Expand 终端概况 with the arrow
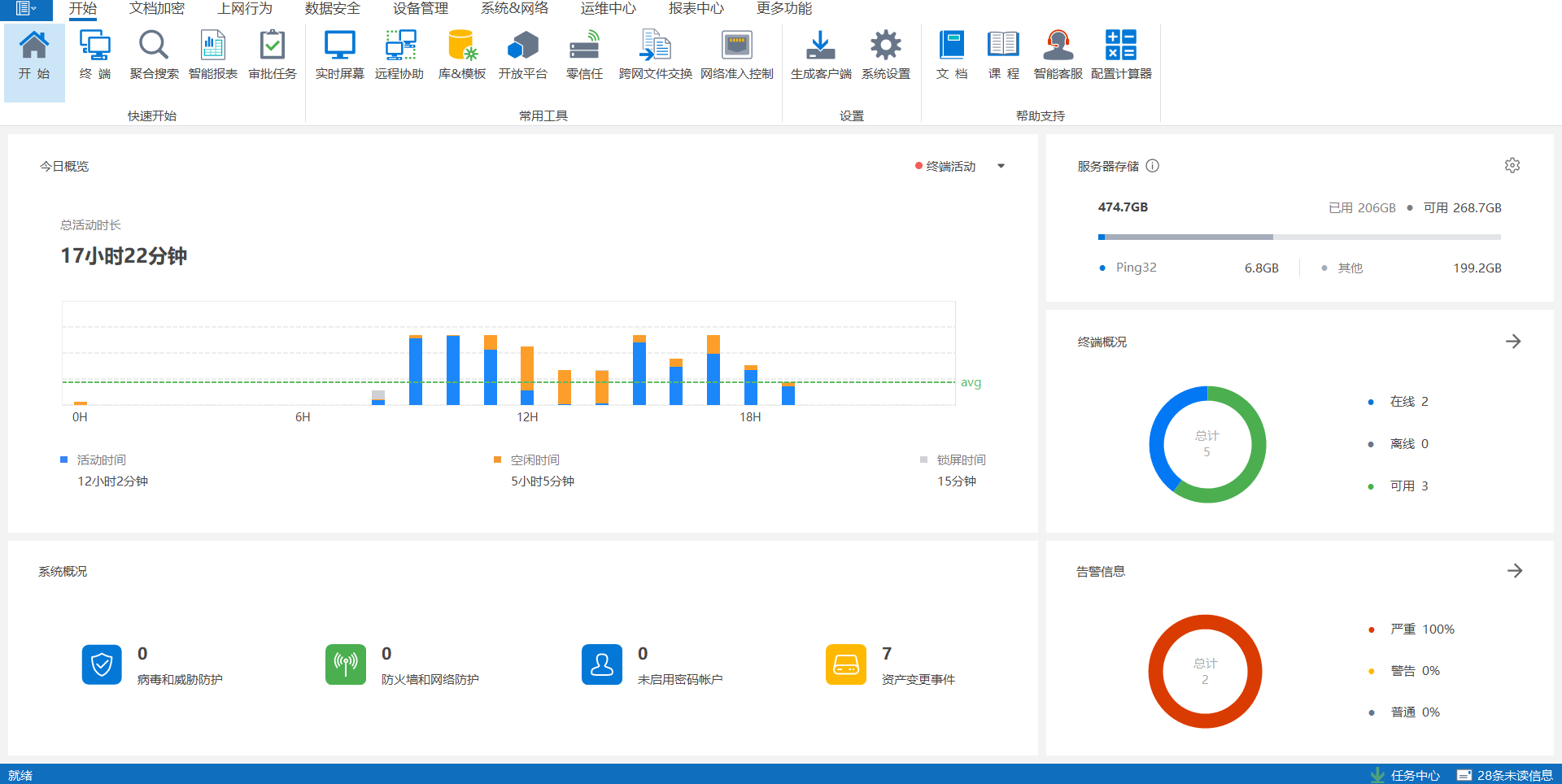Screen dimensions: 1562x784 pyautogui.click(x=1513, y=342)
